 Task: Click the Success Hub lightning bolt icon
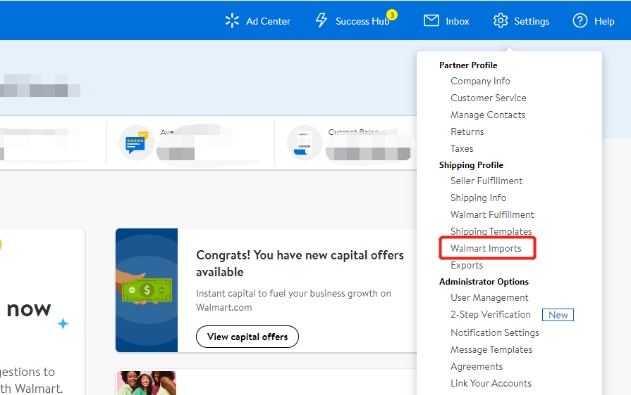click(x=321, y=20)
